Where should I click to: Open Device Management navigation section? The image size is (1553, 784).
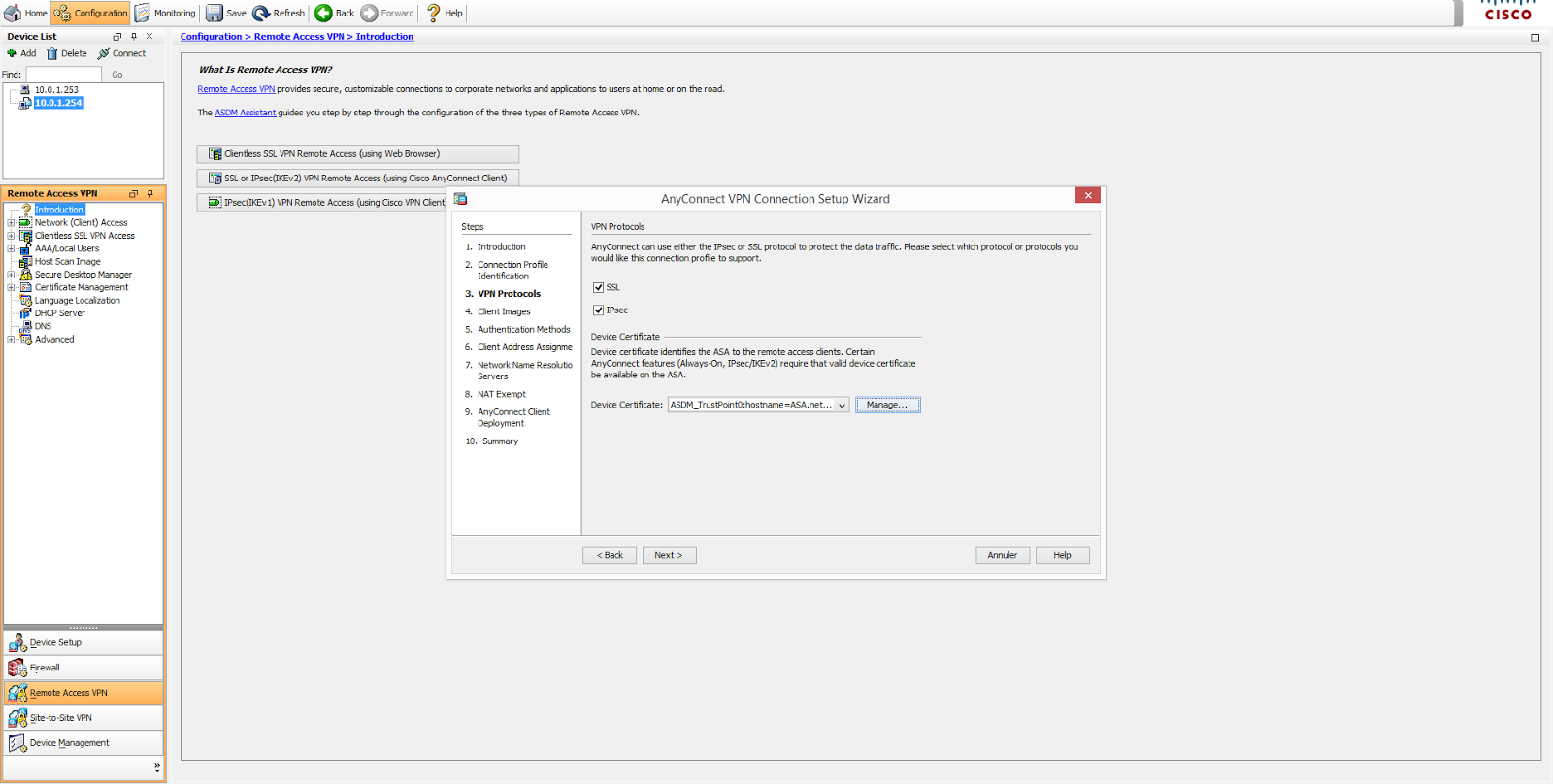[83, 743]
